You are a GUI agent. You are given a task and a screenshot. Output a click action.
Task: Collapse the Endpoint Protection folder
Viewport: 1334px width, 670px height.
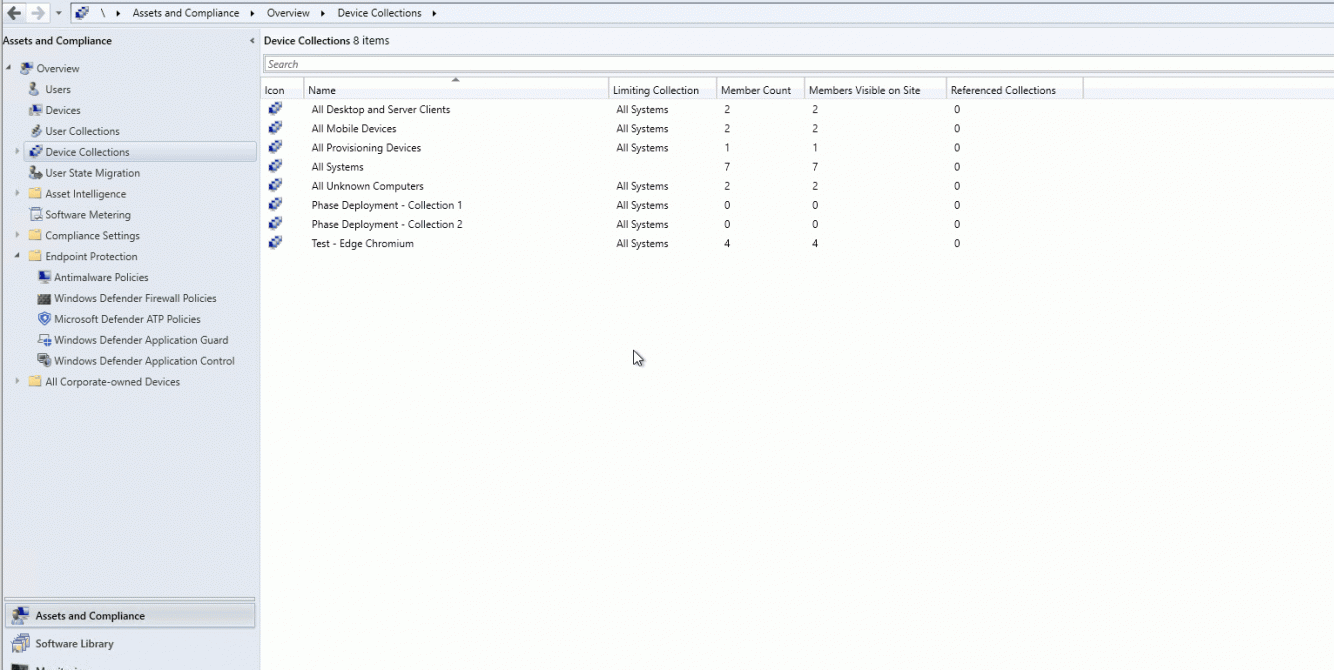[16, 256]
